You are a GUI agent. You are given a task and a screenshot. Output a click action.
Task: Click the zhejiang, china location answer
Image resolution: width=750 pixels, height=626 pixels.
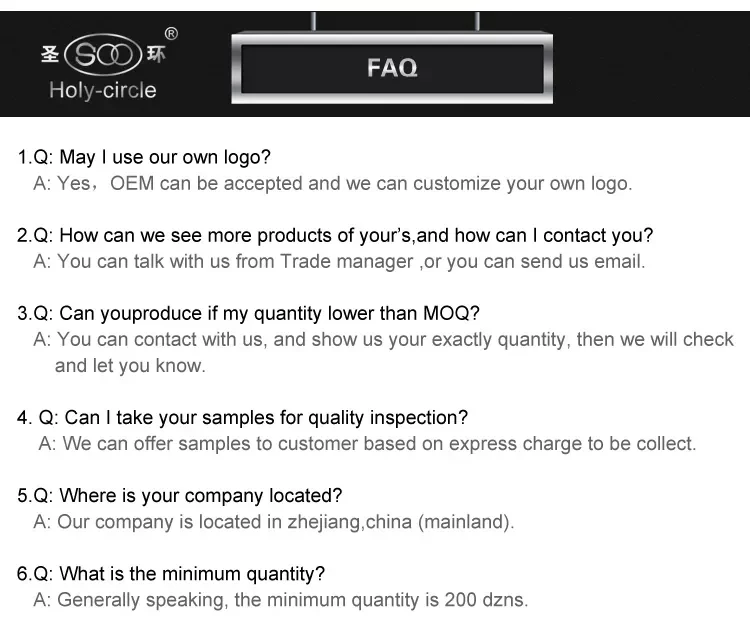(x=274, y=522)
